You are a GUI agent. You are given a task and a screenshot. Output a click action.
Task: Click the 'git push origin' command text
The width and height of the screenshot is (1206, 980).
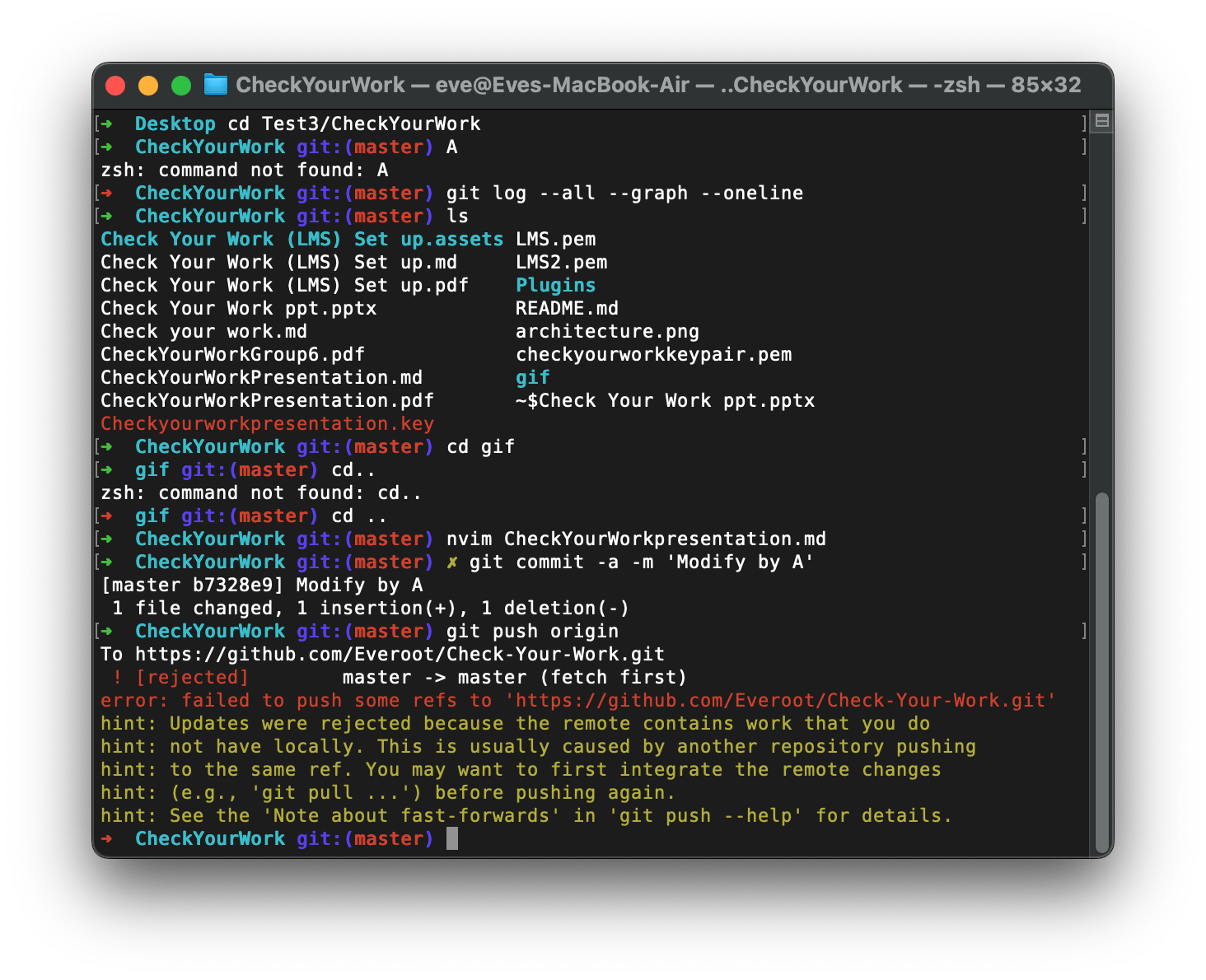coord(532,631)
